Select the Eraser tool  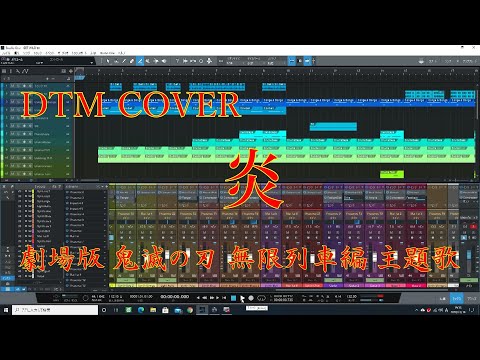click(x=132, y=61)
